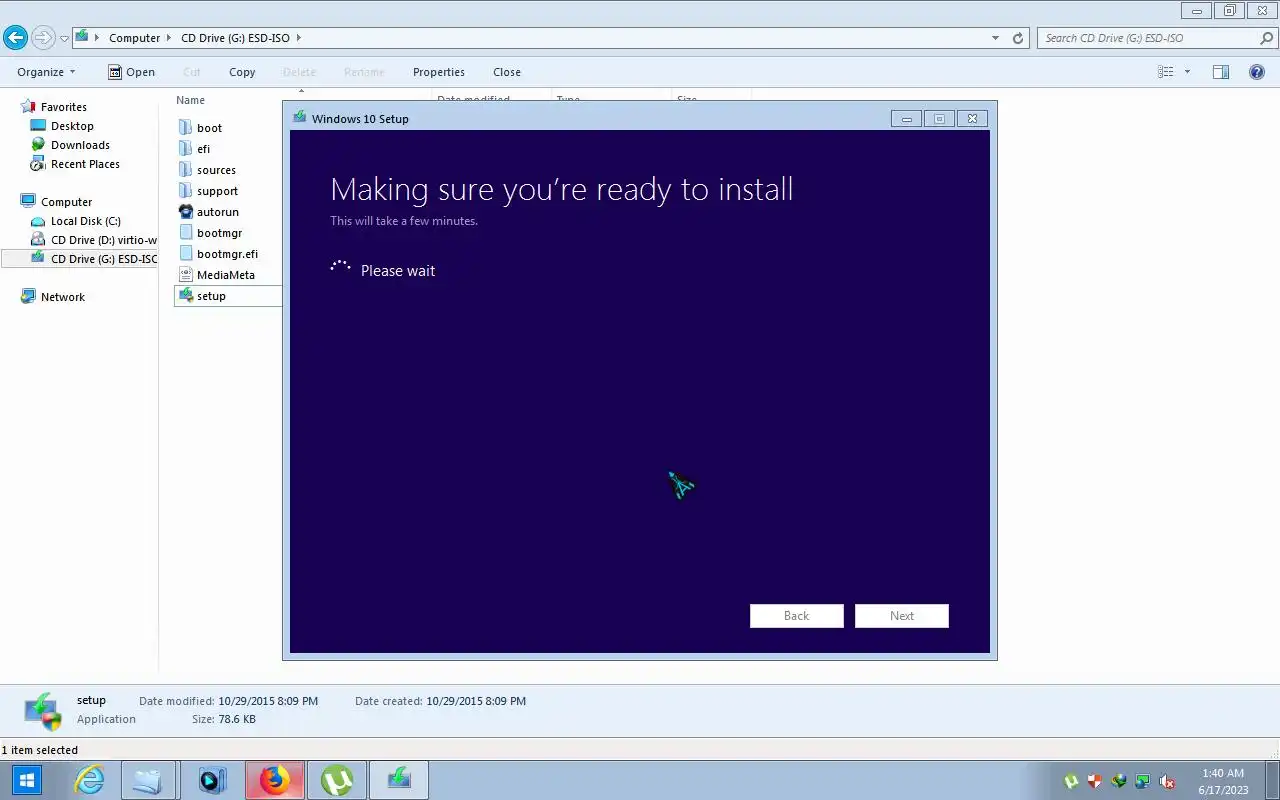
Task: Click Next button in Windows 10 Setup
Action: click(902, 616)
